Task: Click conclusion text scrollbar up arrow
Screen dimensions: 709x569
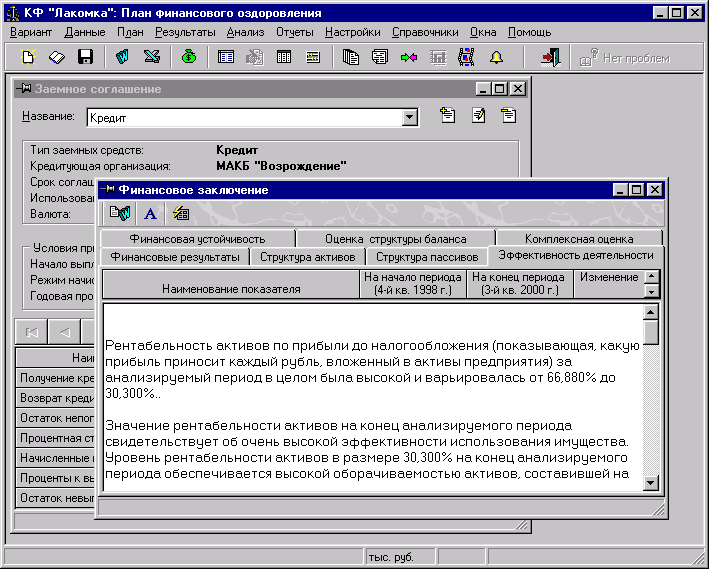Action: [651, 312]
